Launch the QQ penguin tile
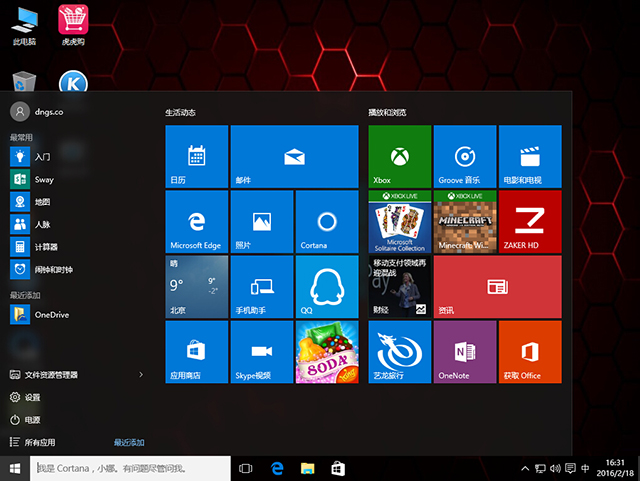Viewport: 640px width, 481px height. tap(326, 286)
